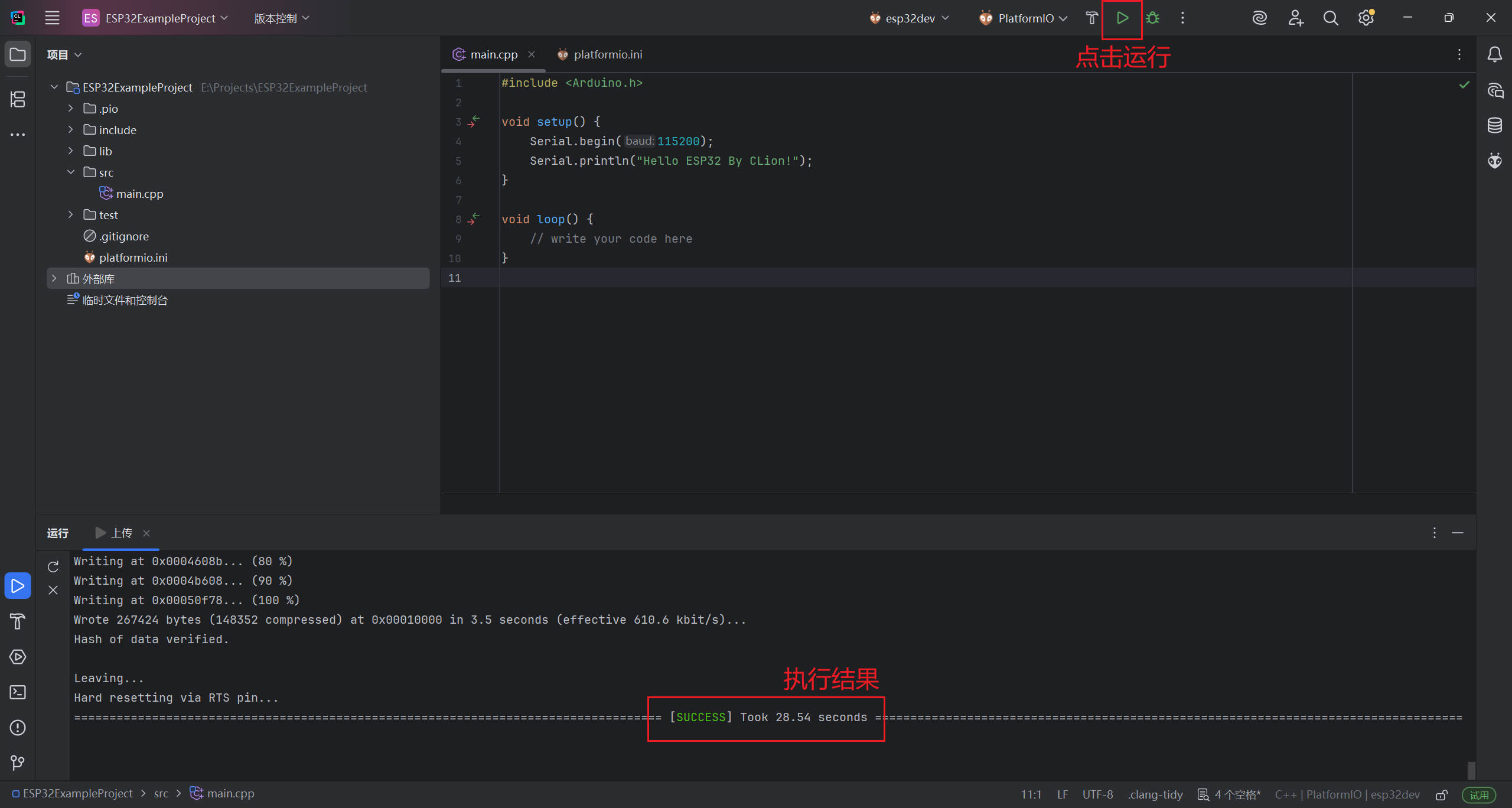This screenshot has height=808, width=1512.
Task: Collapse the src folder in project tree
Action: coord(71,172)
